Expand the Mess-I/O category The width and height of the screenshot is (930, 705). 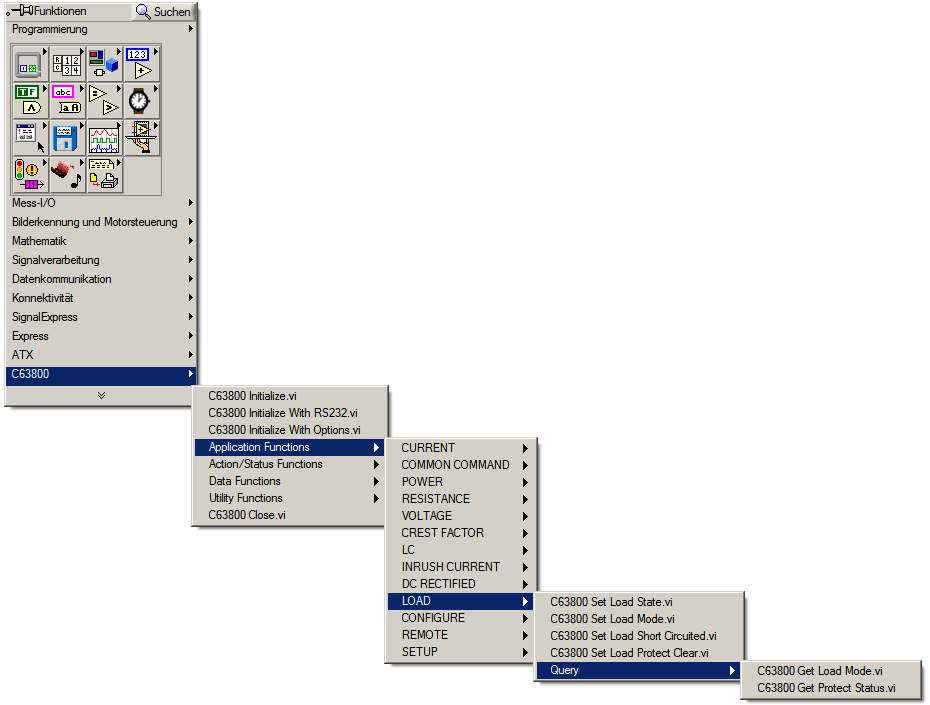(x=101, y=203)
